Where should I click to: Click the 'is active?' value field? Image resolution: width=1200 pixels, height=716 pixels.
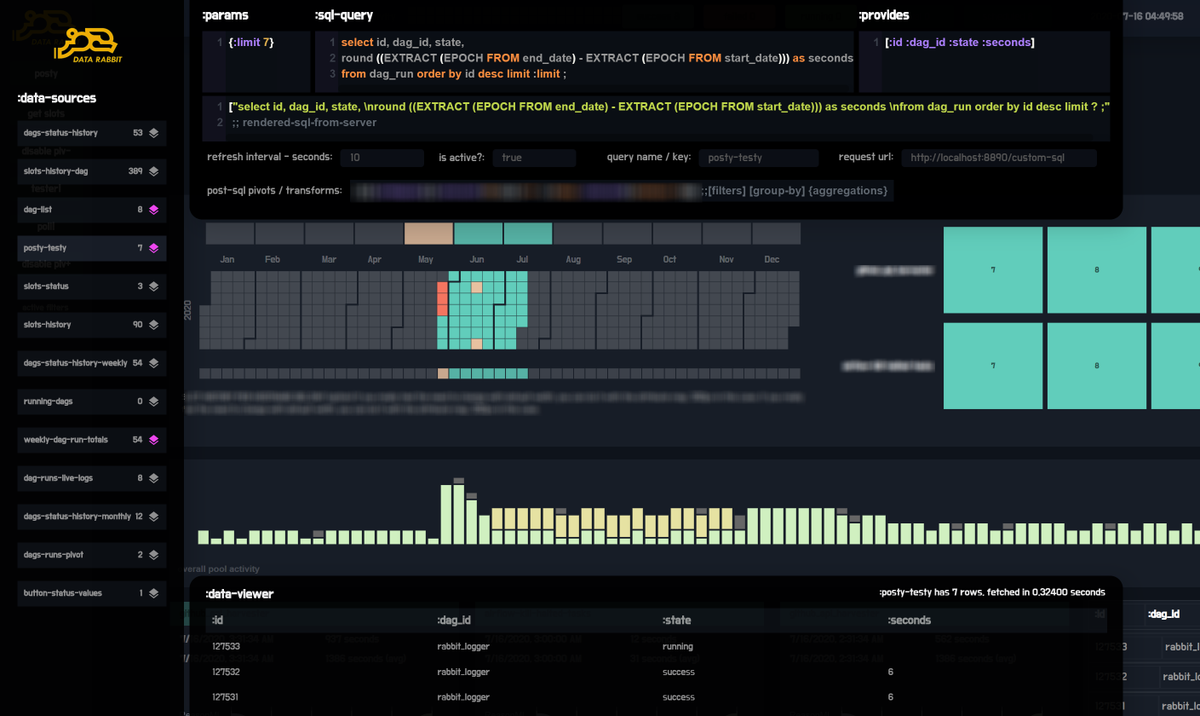click(x=535, y=158)
